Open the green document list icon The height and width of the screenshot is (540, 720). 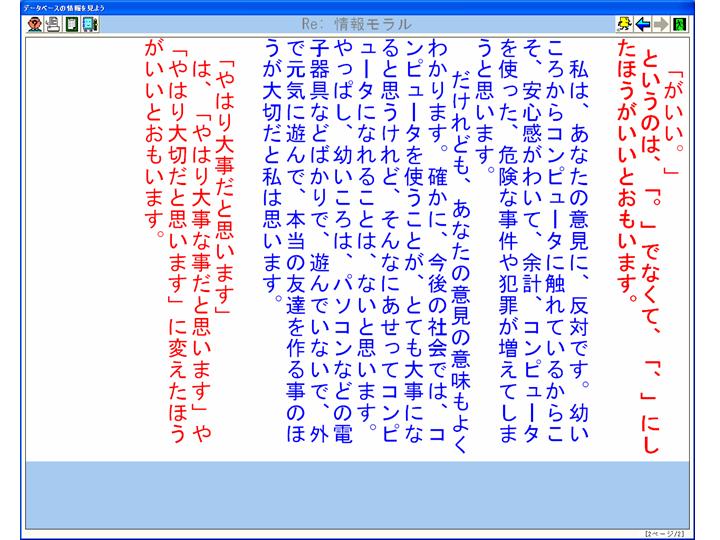71,24
